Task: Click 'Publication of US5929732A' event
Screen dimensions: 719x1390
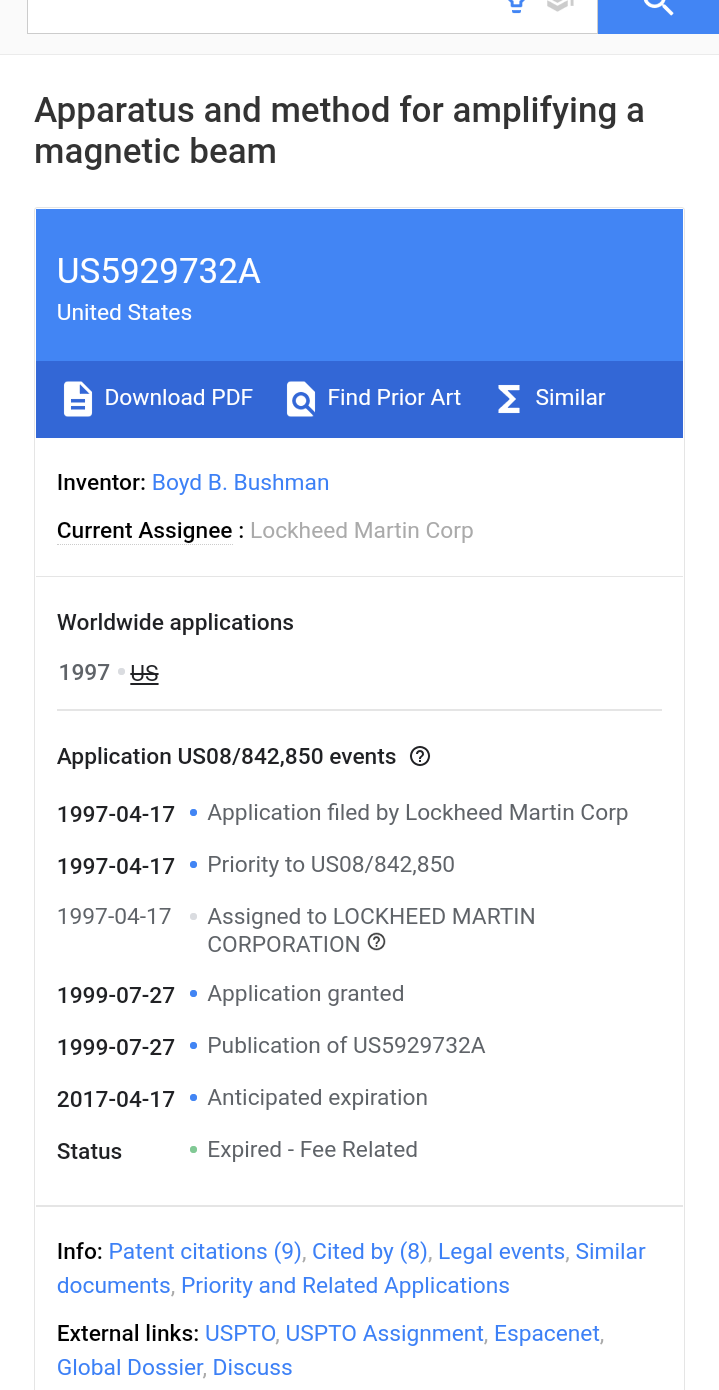Action: (x=346, y=1045)
